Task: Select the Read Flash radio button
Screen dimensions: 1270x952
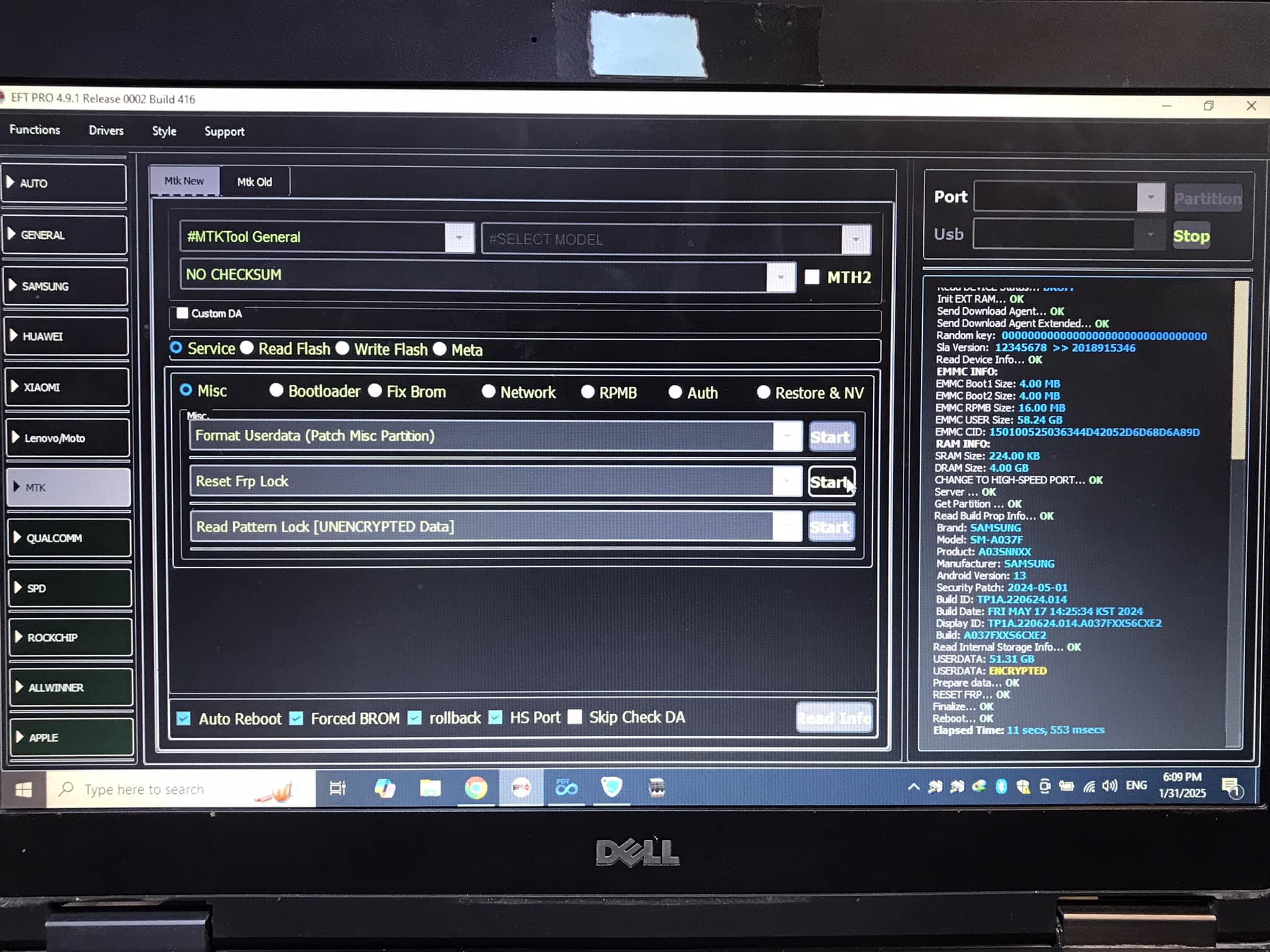Action: pyautogui.click(x=247, y=348)
